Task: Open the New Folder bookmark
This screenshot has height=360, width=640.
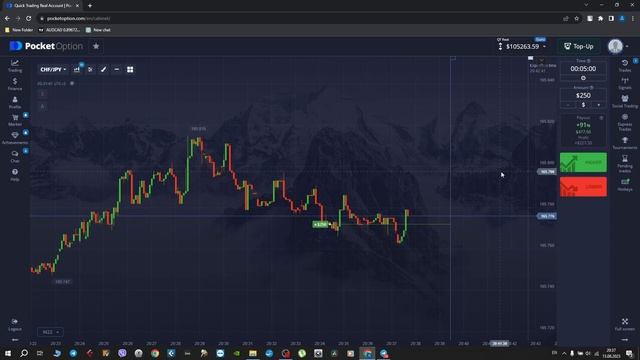Action: [19, 30]
